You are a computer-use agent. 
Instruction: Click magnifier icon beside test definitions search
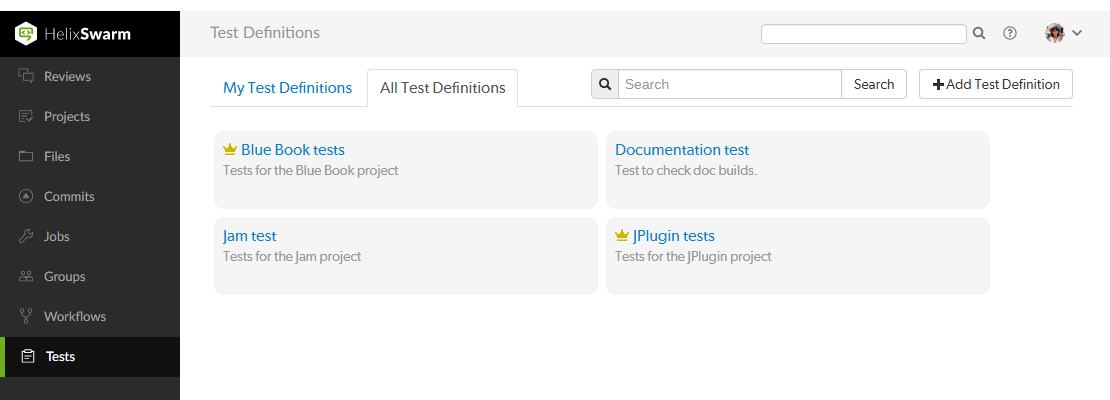pos(605,84)
